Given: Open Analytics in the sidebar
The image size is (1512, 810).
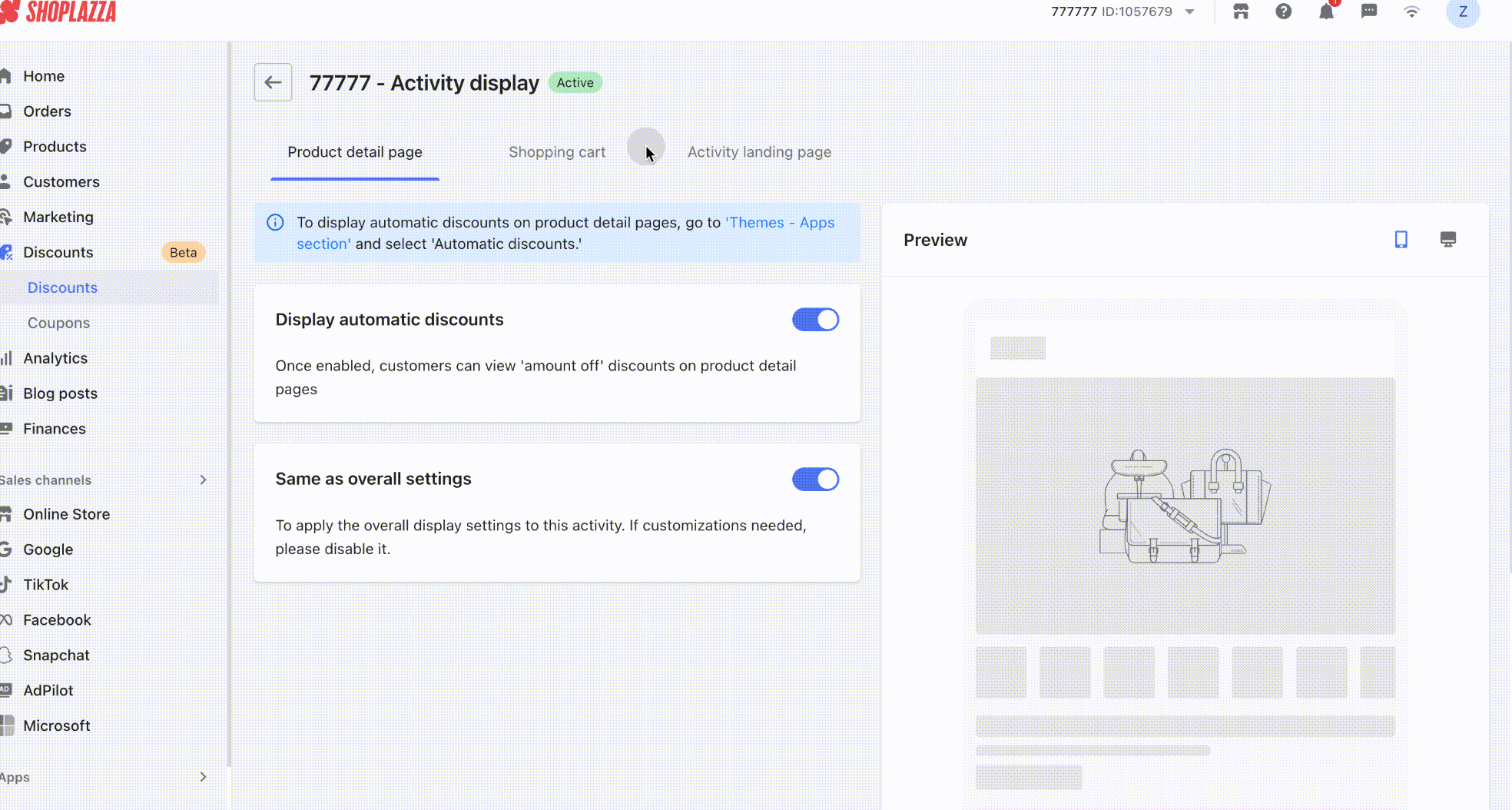Looking at the screenshot, I should point(55,358).
